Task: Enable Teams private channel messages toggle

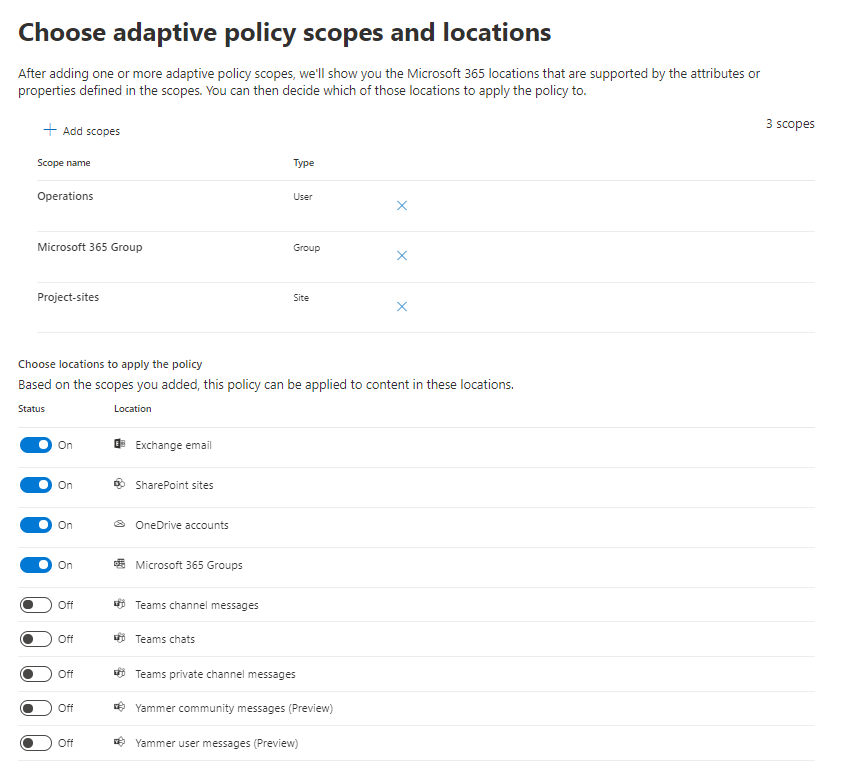Action: pyautogui.click(x=36, y=674)
